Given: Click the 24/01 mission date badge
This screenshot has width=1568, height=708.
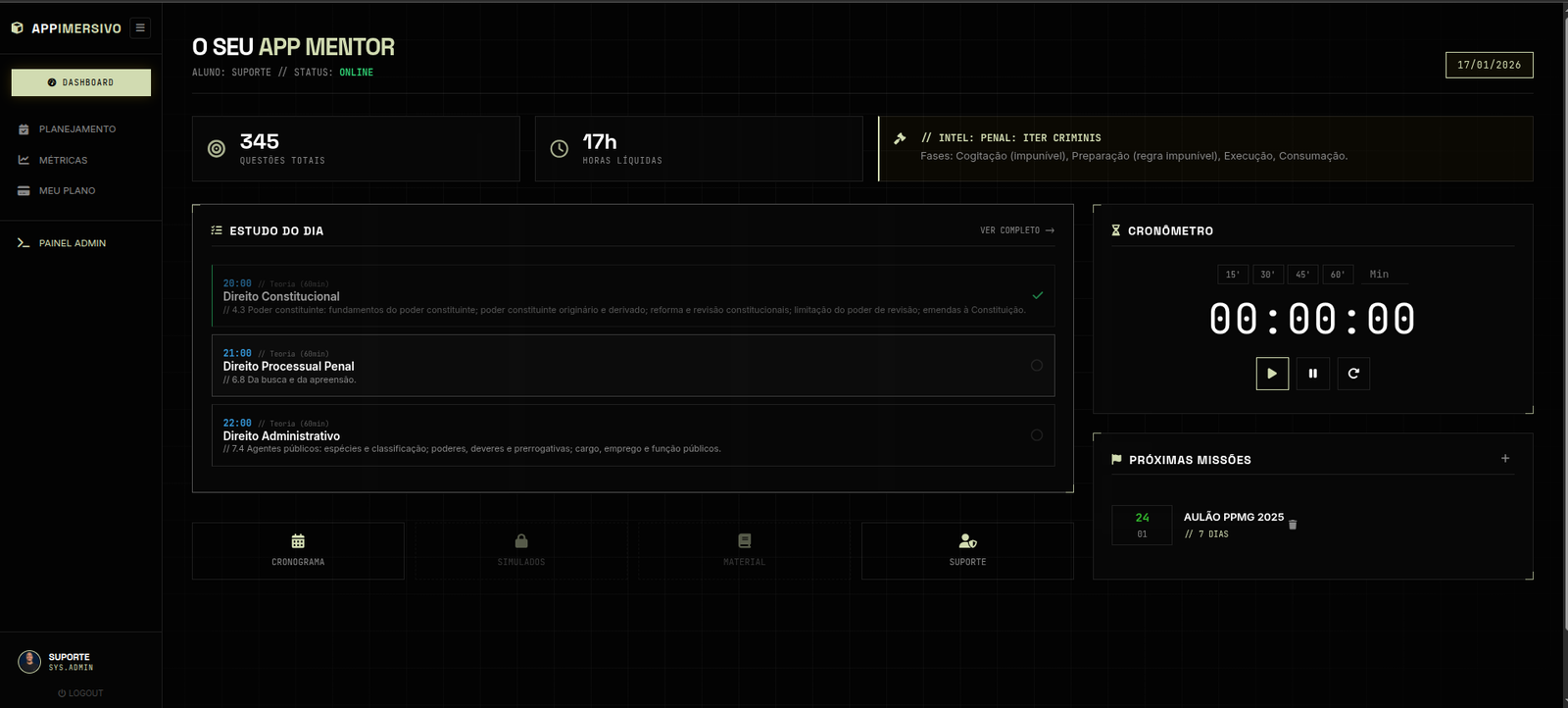Looking at the screenshot, I should click(x=1142, y=525).
